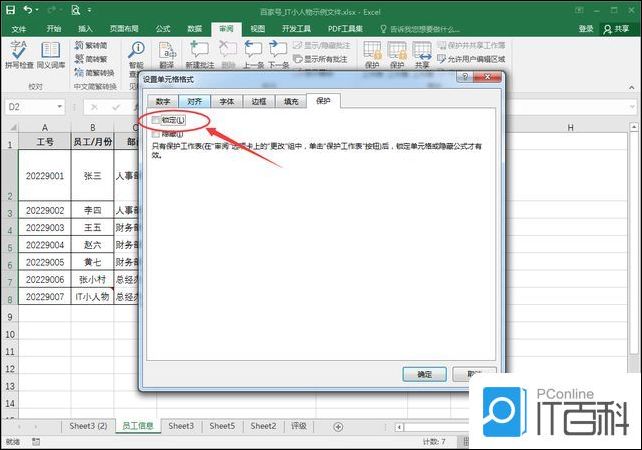Click the Undo arrow icon
This screenshot has height=450, width=642.
27,9
